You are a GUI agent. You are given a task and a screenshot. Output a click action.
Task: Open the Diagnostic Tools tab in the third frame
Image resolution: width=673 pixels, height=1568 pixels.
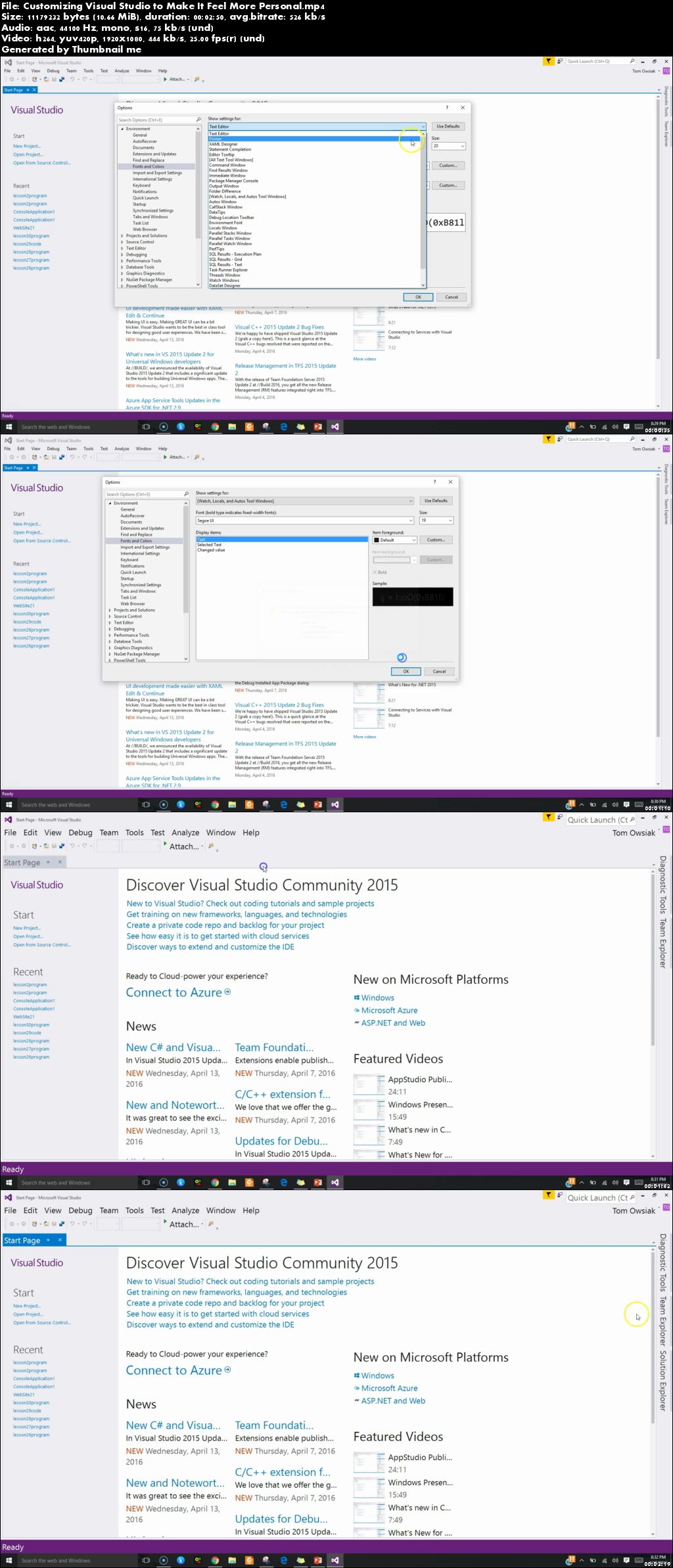click(663, 885)
